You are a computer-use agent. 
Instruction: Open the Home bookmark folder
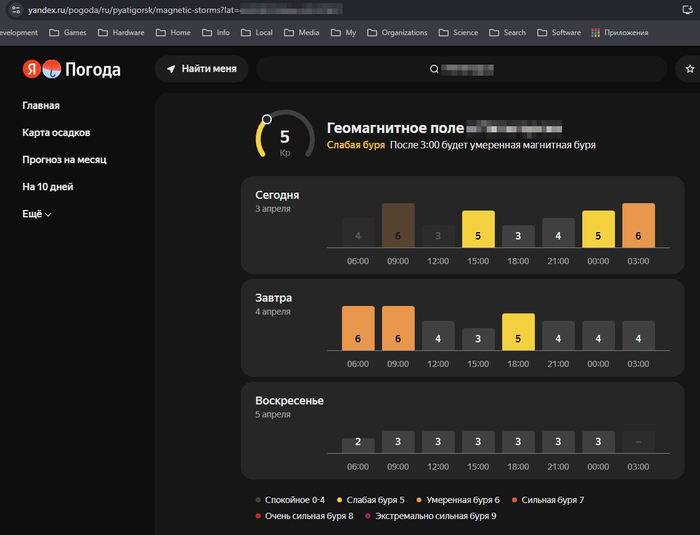(173, 33)
